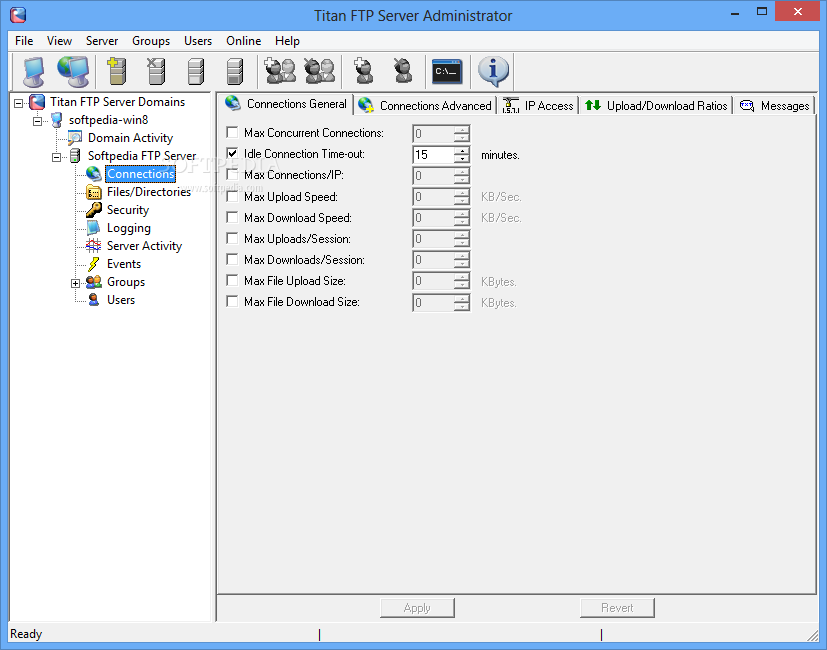This screenshot has height=650, width=827.
Task: Click the Domain Activity magnifier icon
Action: point(75,138)
